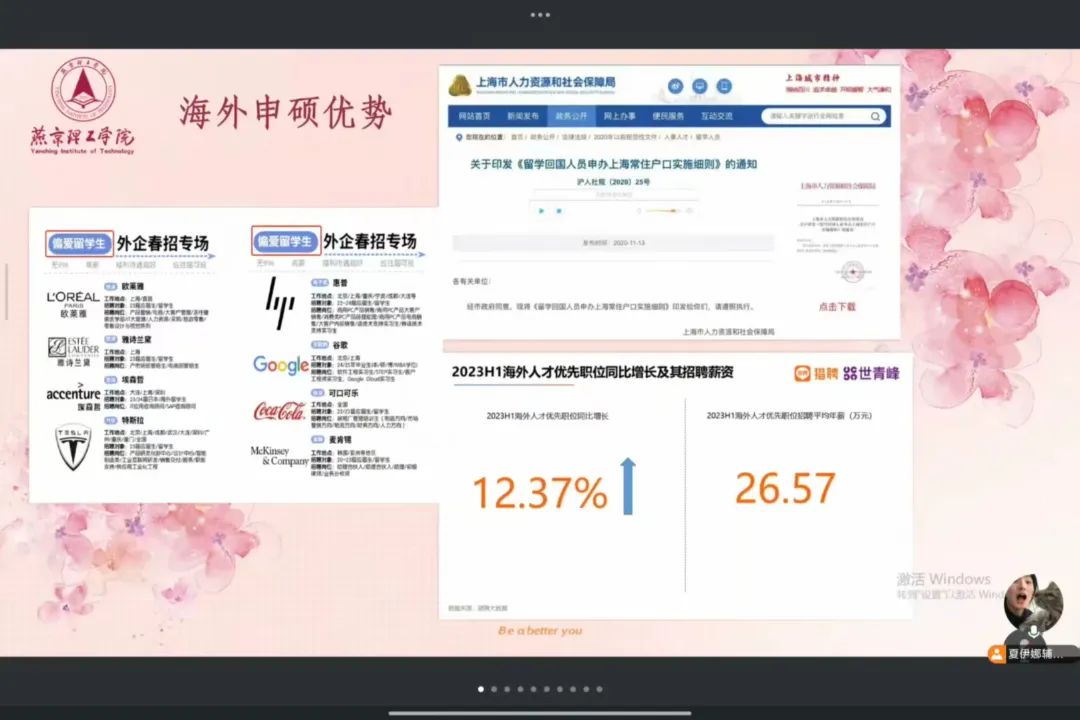Screen dimensions: 1080x720
Task: Click the accenture logo
Action: pyautogui.click(x=73, y=395)
